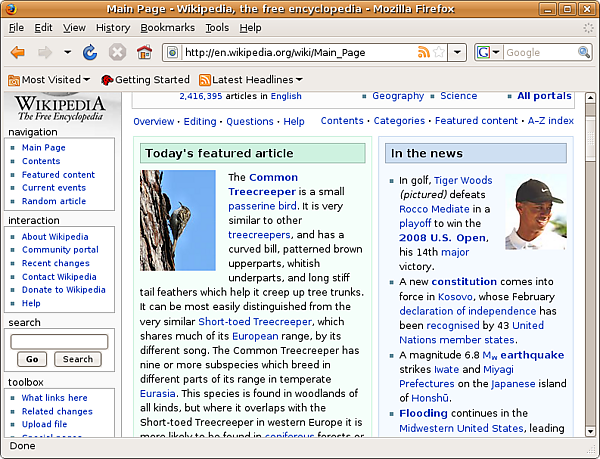The width and height of the screenshot is (600, 459).
Task: Open the Latest Headlines feed dropdown
Action: coord(251,80)
